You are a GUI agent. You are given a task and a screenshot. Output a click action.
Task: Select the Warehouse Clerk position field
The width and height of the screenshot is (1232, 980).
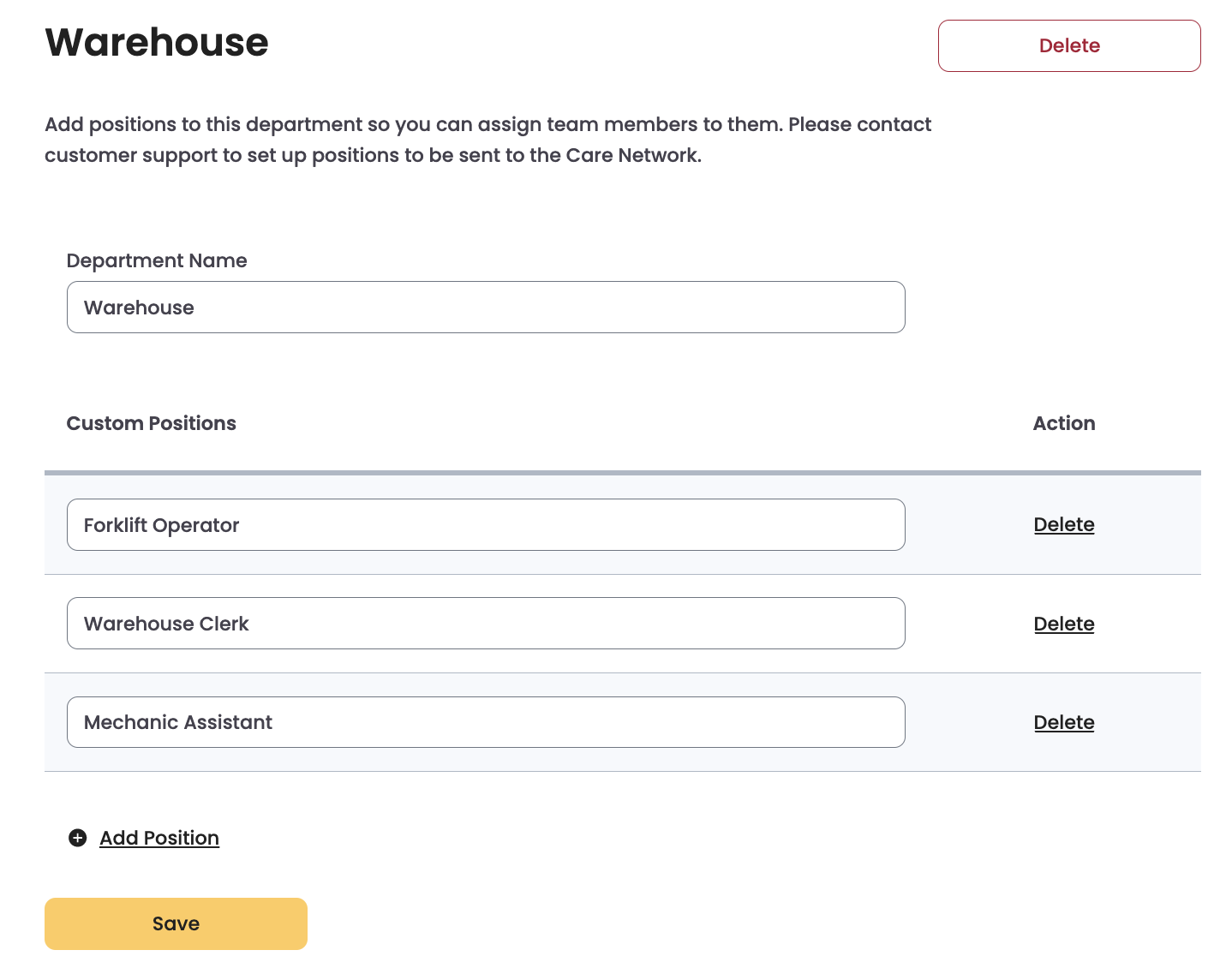pyautogui.click(x=486, y=624)
